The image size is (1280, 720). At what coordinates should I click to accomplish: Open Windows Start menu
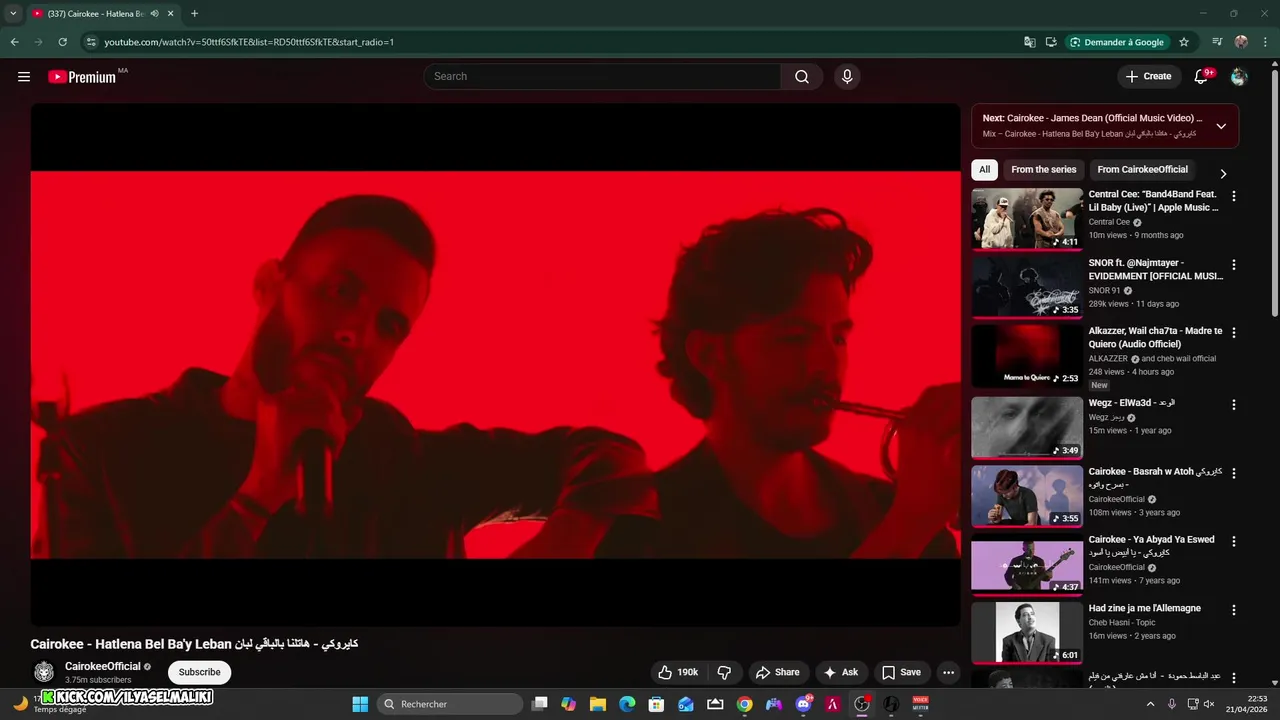pyautogui.click(x=360, y=704)
